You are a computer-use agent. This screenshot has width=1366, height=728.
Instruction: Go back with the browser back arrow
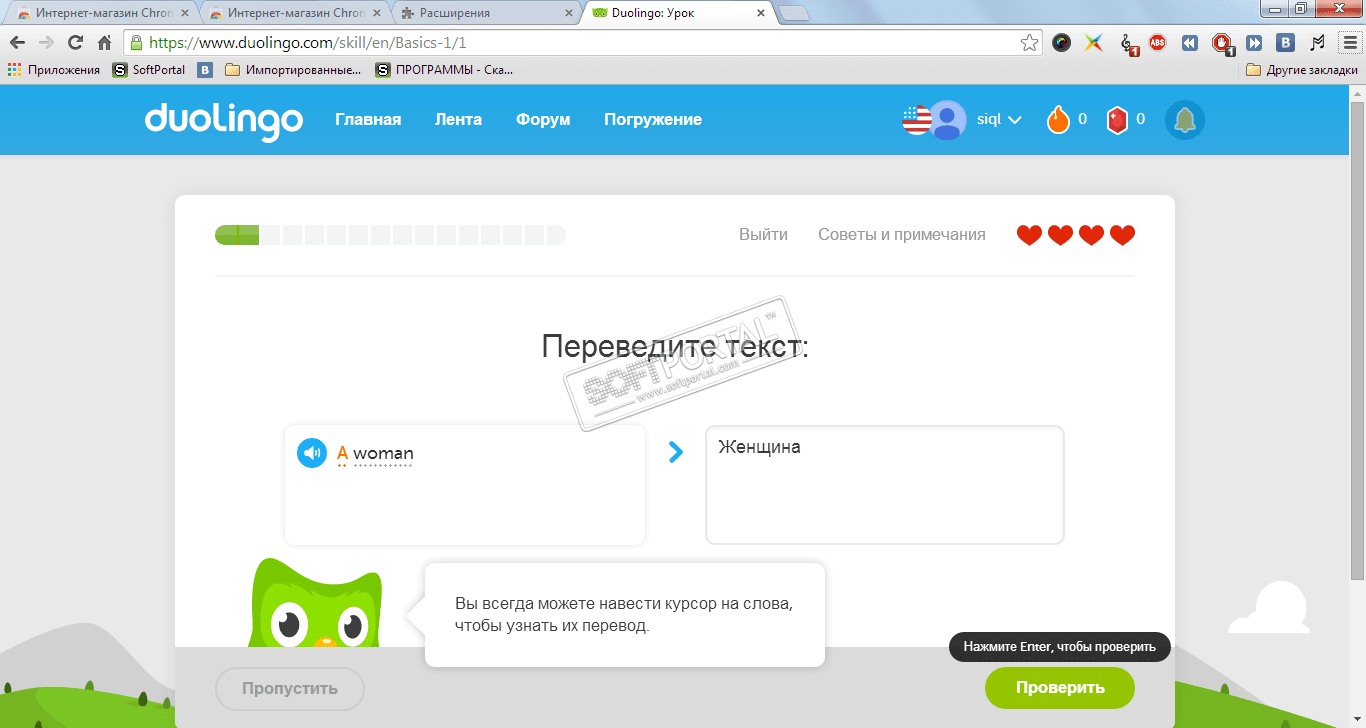(x=17, y=43)
